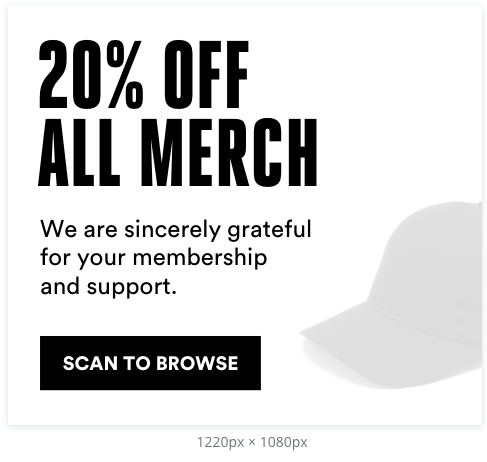Click the word "membership" in the paragraph

(x=200, y=258)
